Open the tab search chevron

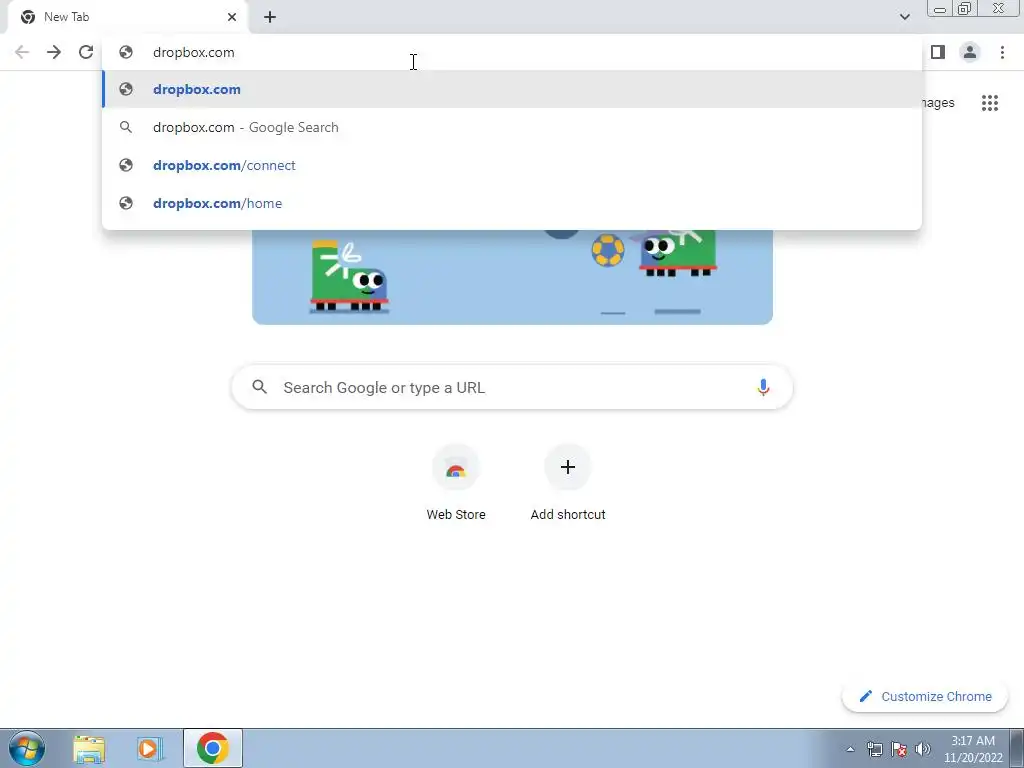point(904,17)
